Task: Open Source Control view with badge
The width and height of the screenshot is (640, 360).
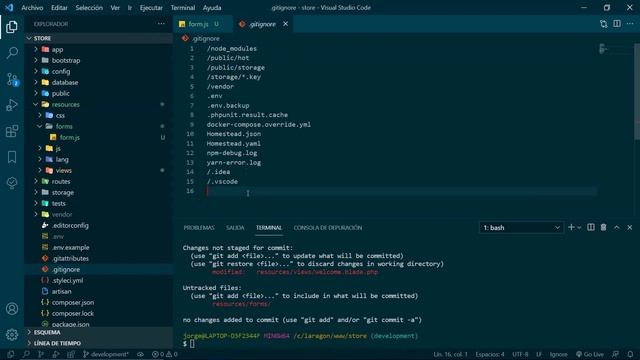Action: pyautogui.click(x=12, y=79)
